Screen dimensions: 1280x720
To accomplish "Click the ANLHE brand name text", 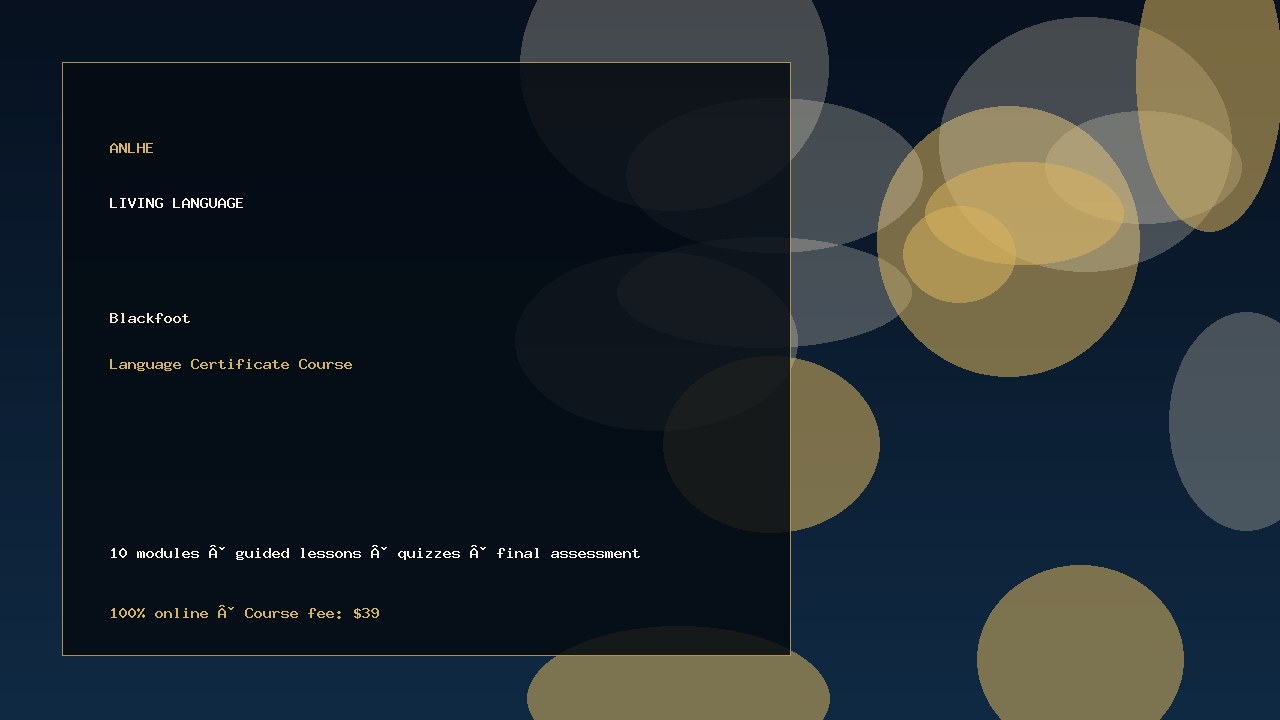I will (x=131, y=148).
